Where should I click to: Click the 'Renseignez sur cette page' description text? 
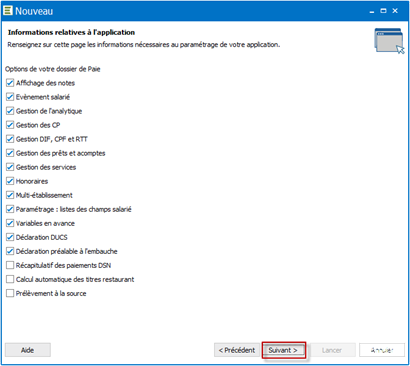[144, 45]
